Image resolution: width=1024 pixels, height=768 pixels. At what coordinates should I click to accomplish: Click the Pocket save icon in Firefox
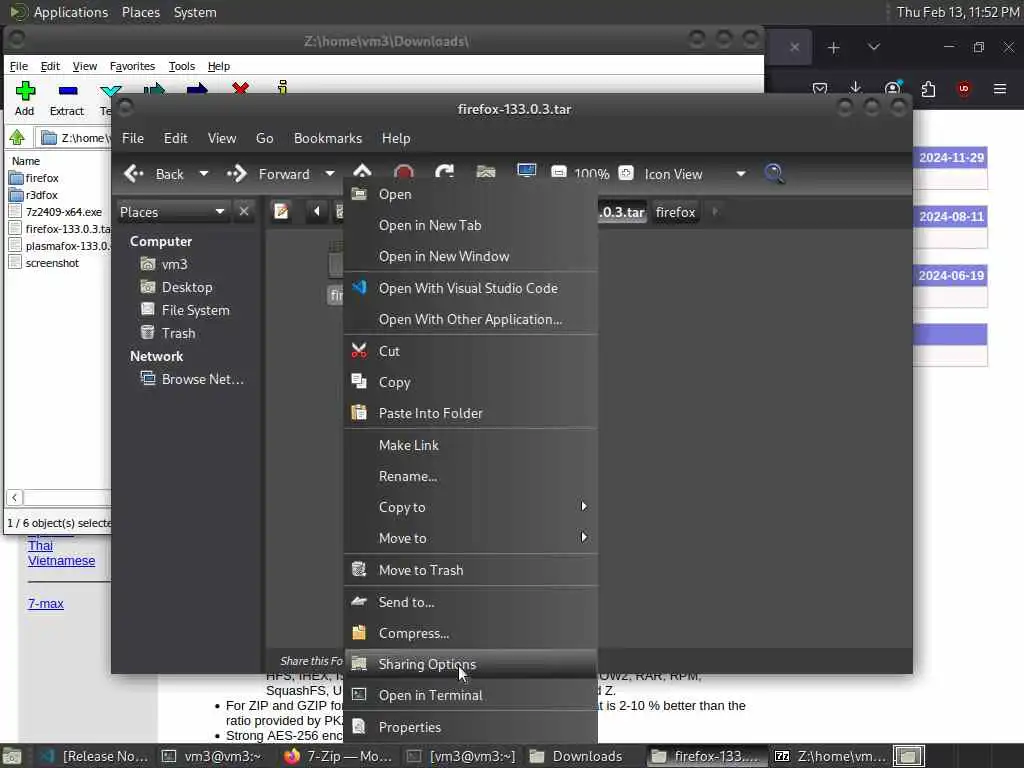(x=820, y=89)
